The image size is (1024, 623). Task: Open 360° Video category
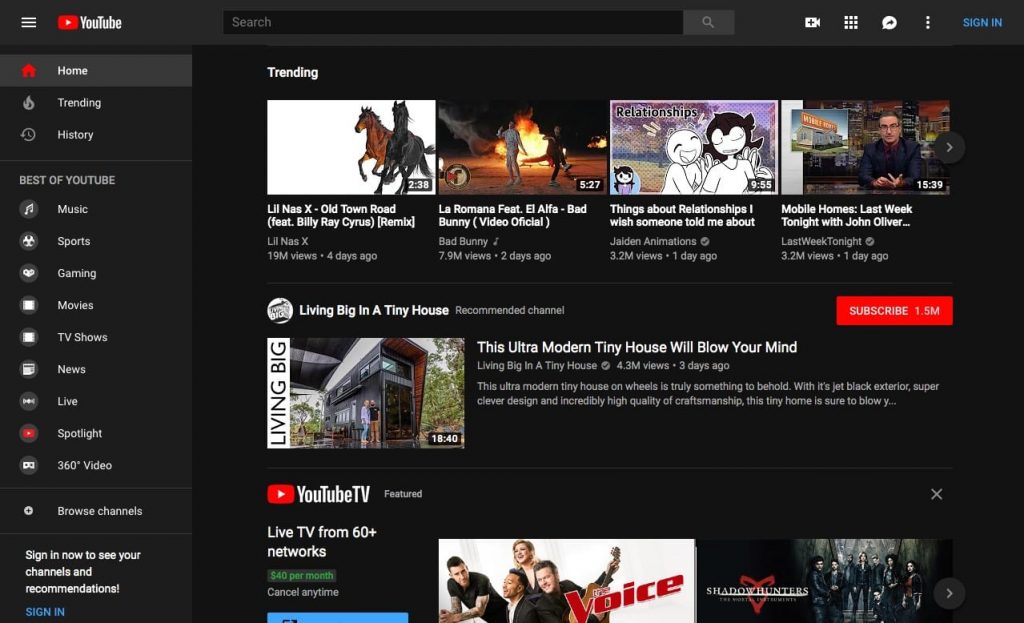pos(96,465)
